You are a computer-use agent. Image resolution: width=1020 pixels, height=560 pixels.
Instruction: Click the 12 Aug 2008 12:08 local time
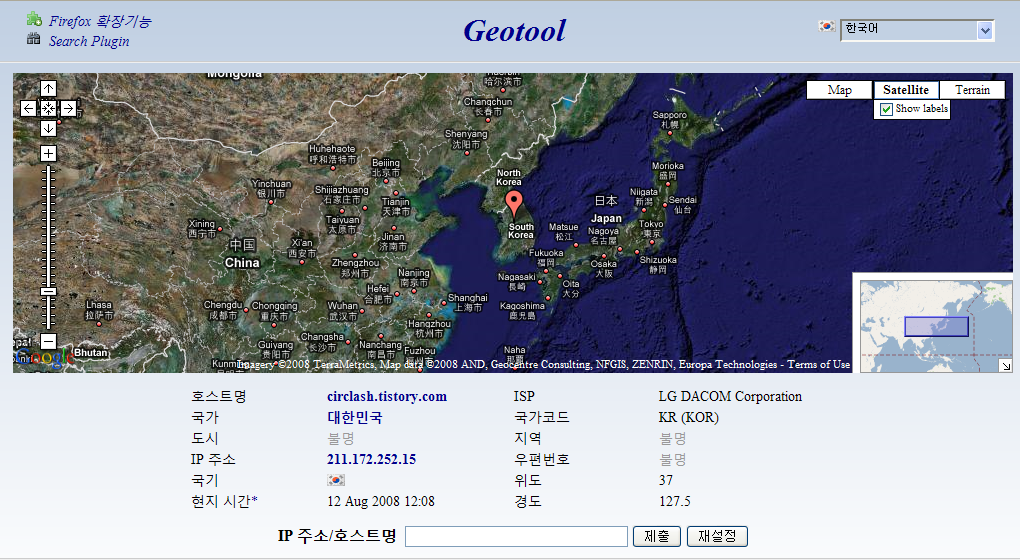point(381,501)
